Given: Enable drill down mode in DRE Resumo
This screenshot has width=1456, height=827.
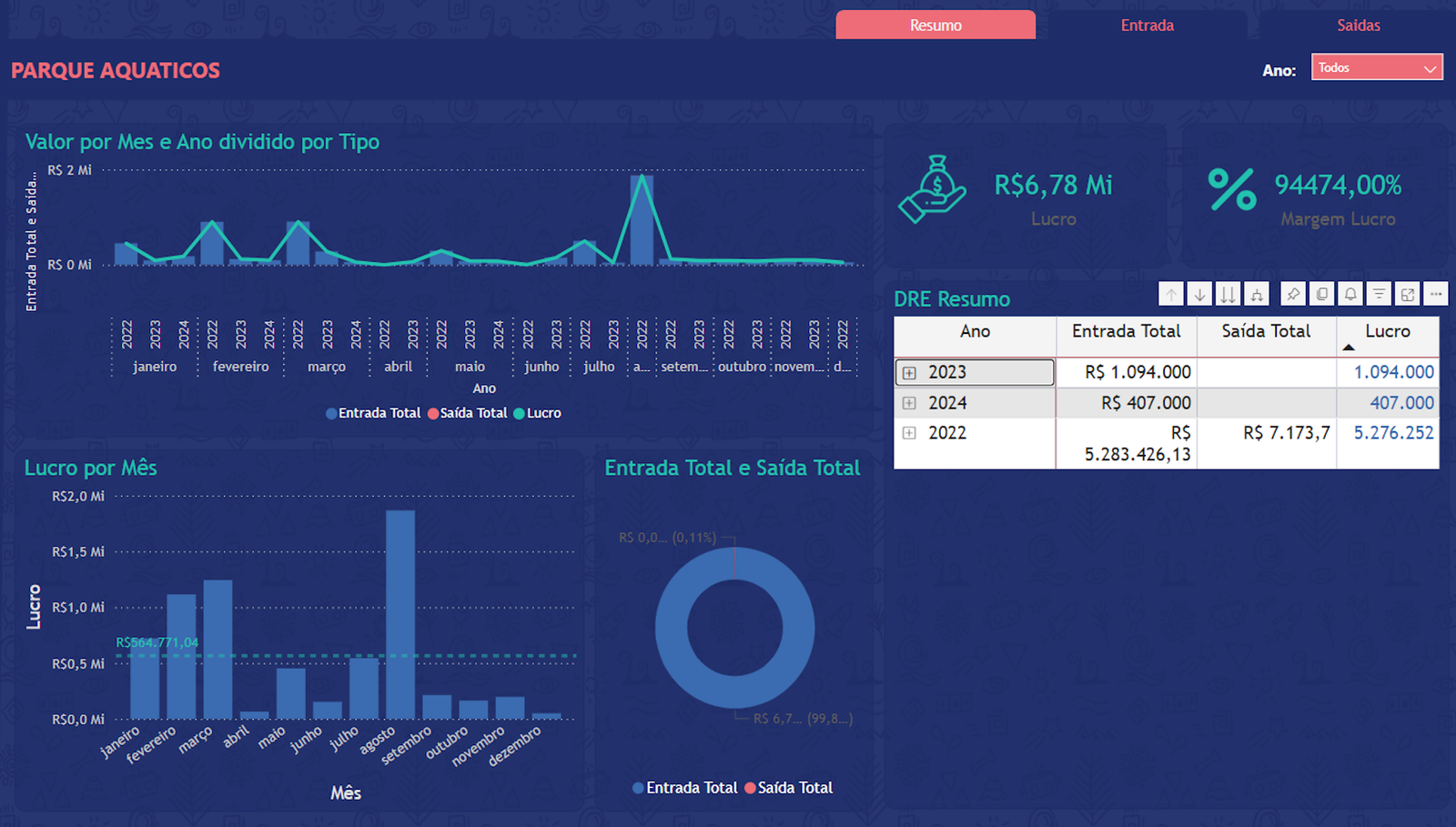Looking at the screenshot, I should tap(1200, 294).
